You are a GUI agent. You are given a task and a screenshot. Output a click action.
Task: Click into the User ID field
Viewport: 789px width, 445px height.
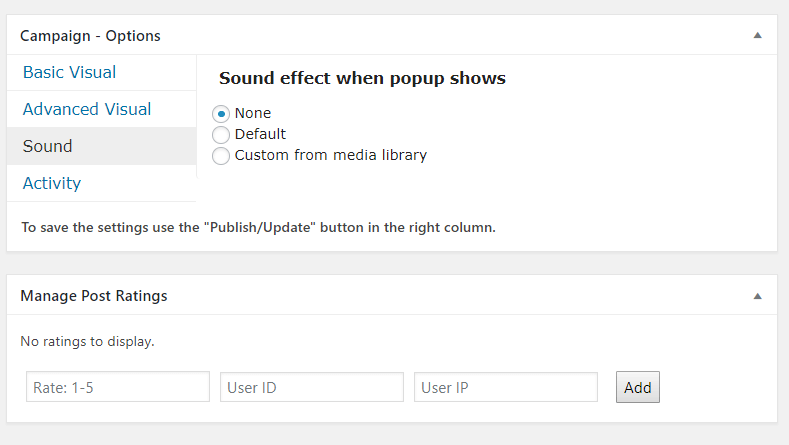coord(312,387)
